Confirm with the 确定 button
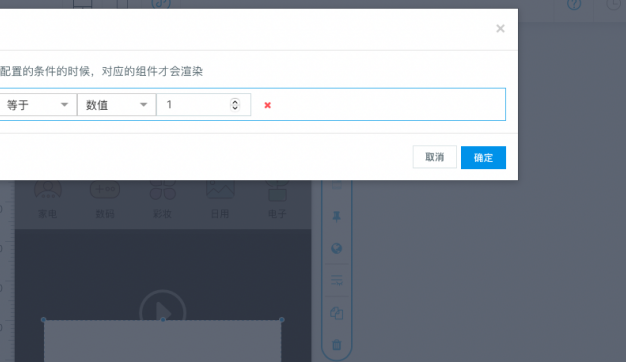Screen dimensions: 626x362 (483, 157)
